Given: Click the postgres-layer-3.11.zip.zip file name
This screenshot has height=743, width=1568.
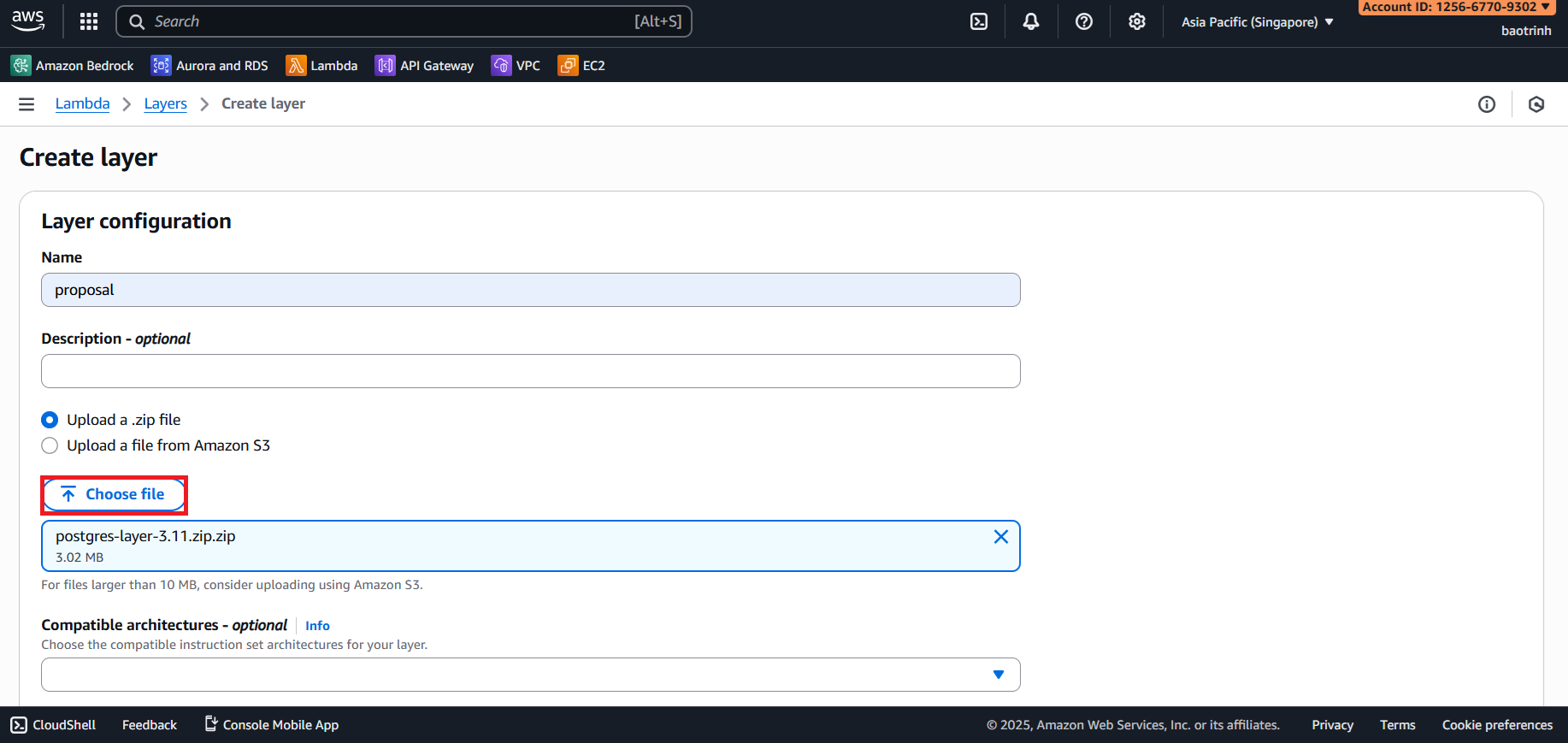Looking at the screenshot, I should [145, 536].
